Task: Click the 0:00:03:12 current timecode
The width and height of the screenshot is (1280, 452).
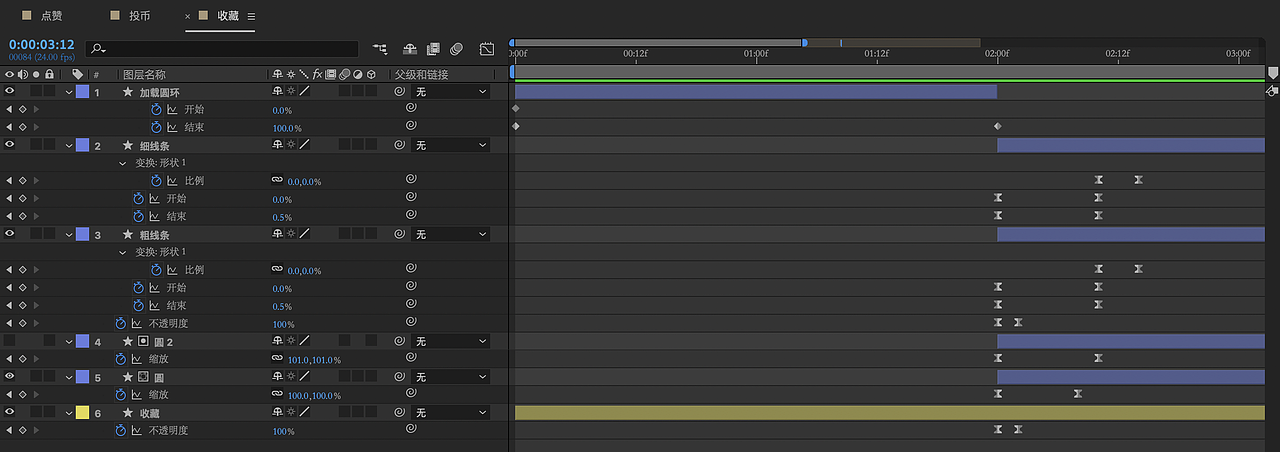Action: pos(42,44)
